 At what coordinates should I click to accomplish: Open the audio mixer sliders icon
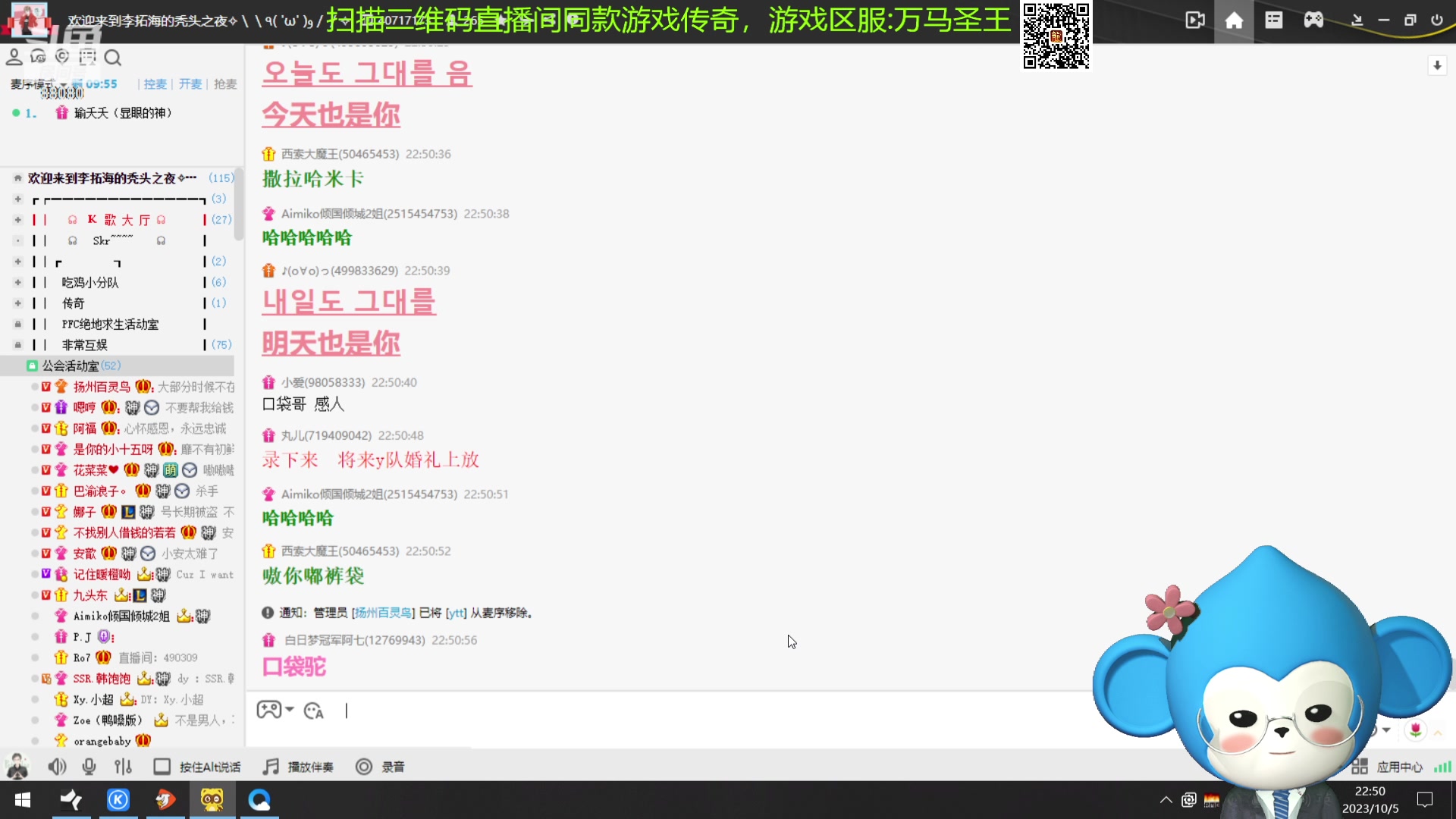(x=122, y=767)
